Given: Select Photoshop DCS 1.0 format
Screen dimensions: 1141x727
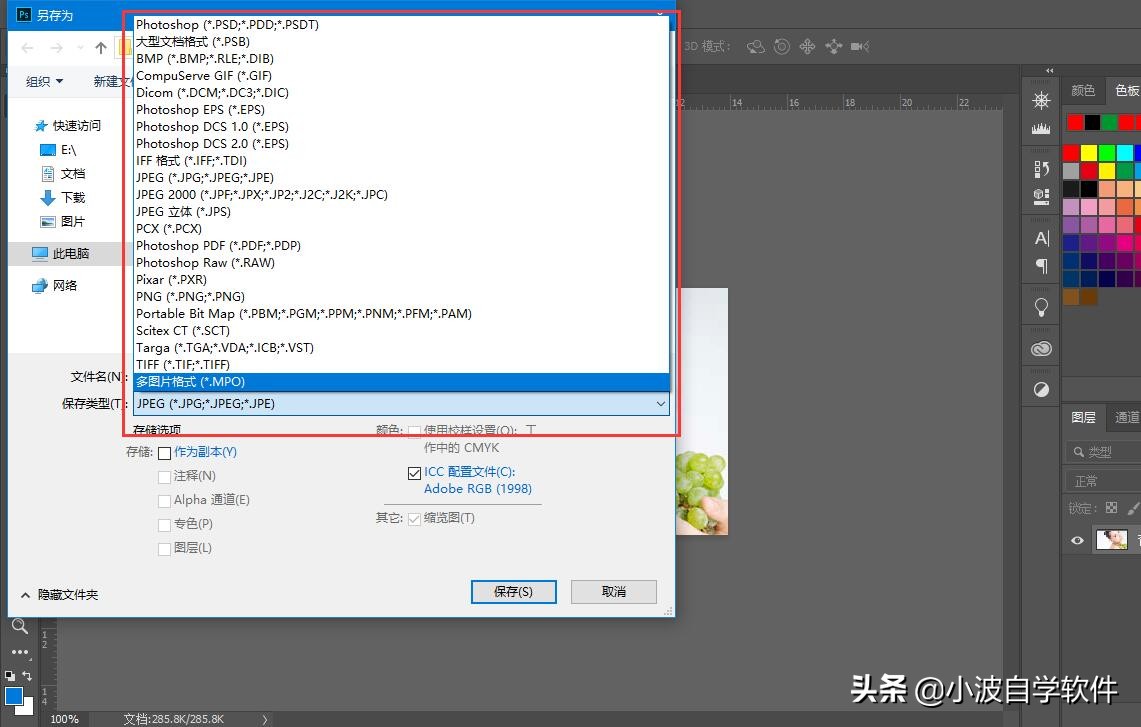Looking at the screenshot, I should click(401, 127).
